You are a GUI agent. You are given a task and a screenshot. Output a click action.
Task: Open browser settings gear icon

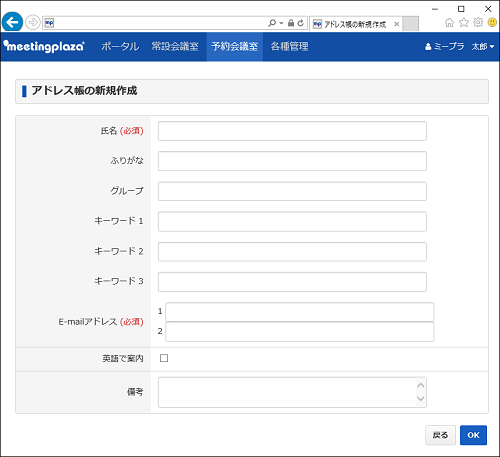(478, 22)
